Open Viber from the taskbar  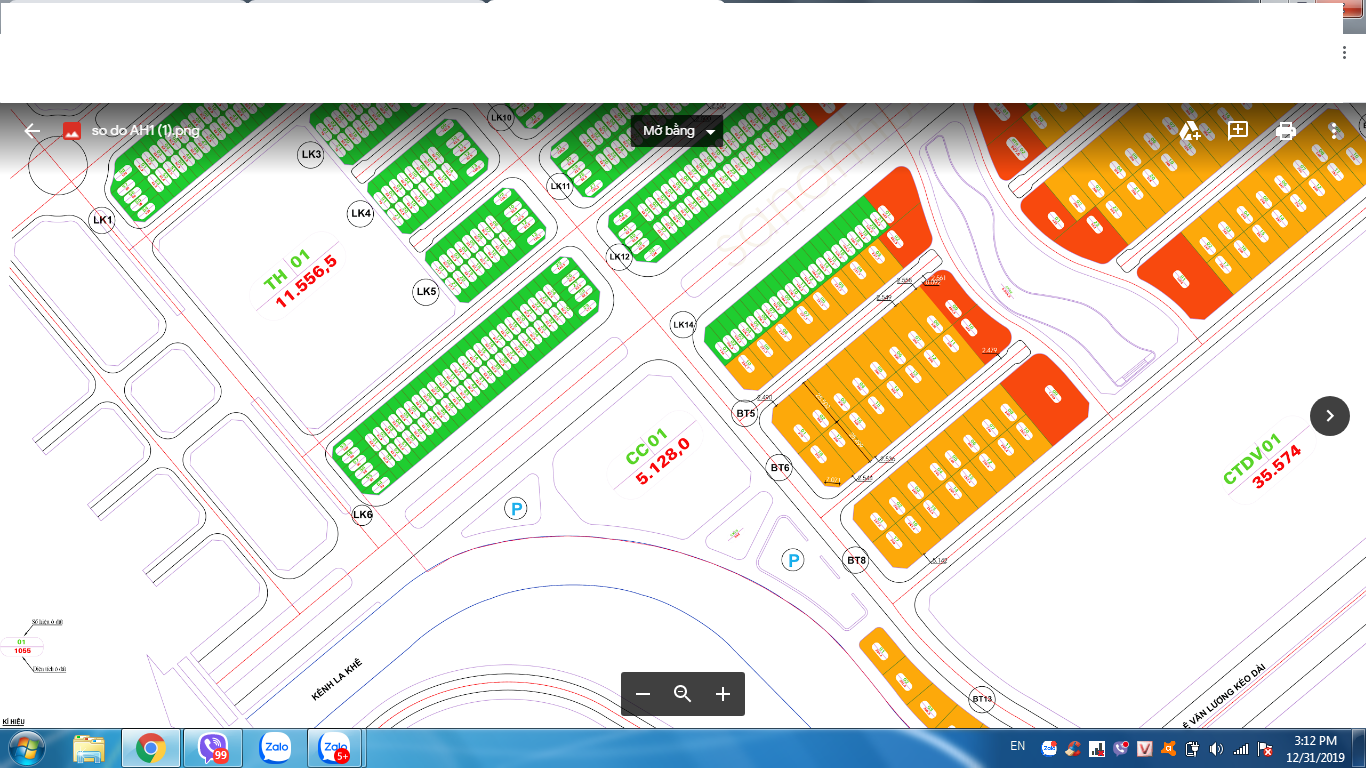213,748
